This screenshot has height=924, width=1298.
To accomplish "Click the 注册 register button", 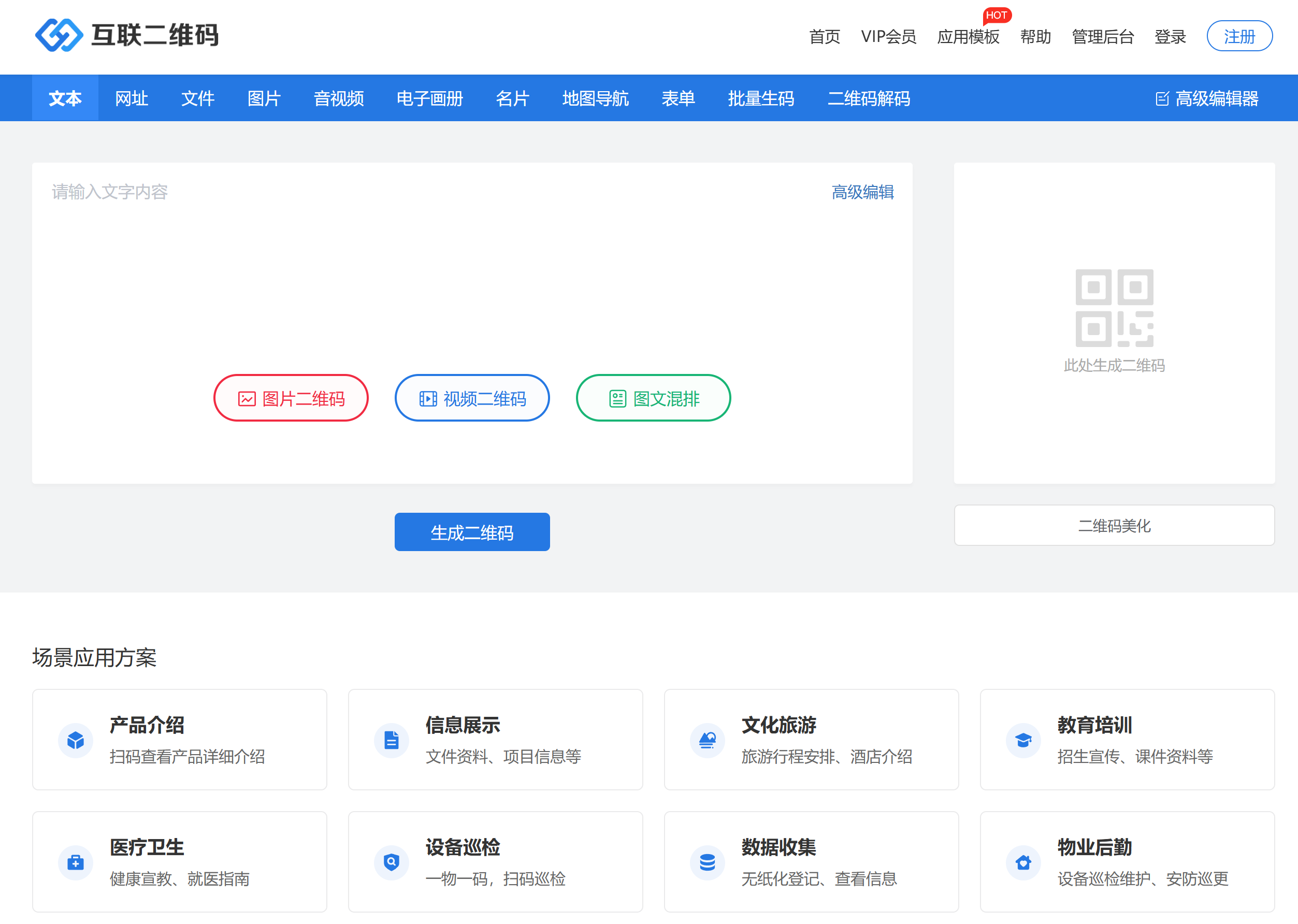I will point(1239,36).
